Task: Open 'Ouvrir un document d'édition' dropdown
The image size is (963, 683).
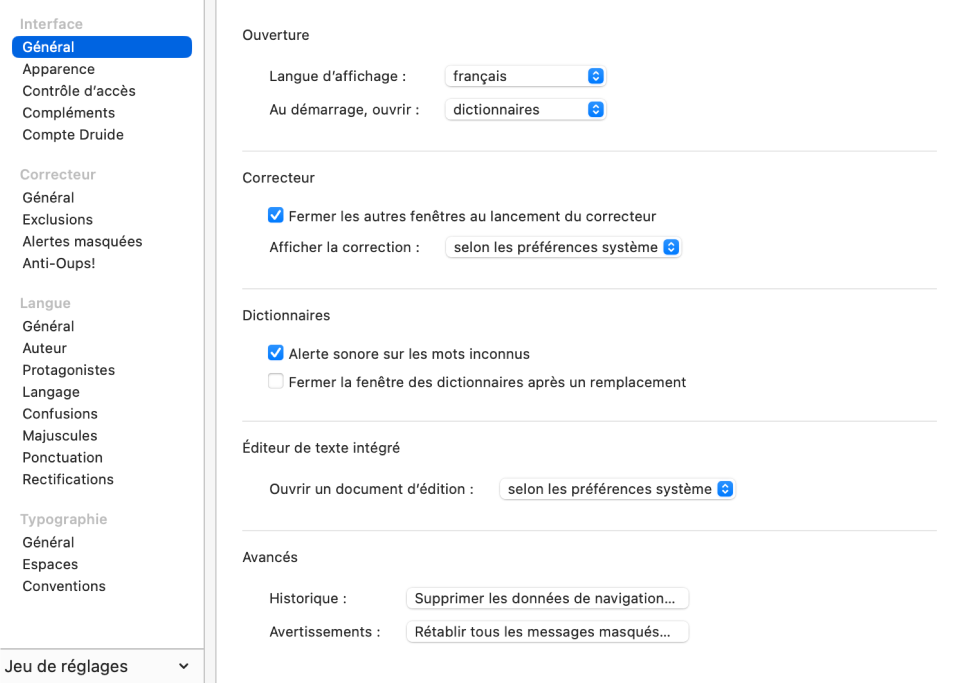Action: pyautogui.click(x=617, y=490)
